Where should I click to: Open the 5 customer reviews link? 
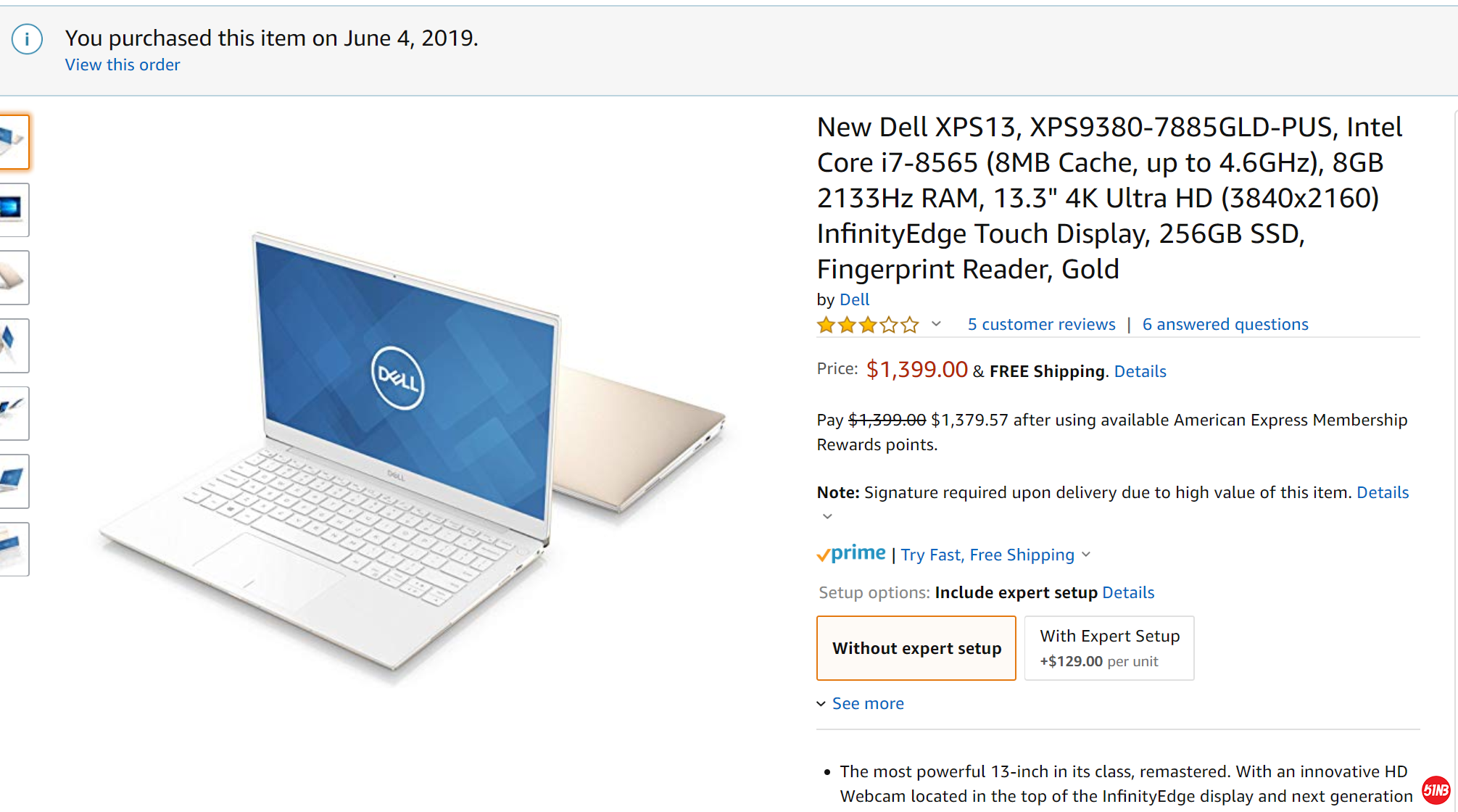pyautogui.click(x=1041, y=324)
